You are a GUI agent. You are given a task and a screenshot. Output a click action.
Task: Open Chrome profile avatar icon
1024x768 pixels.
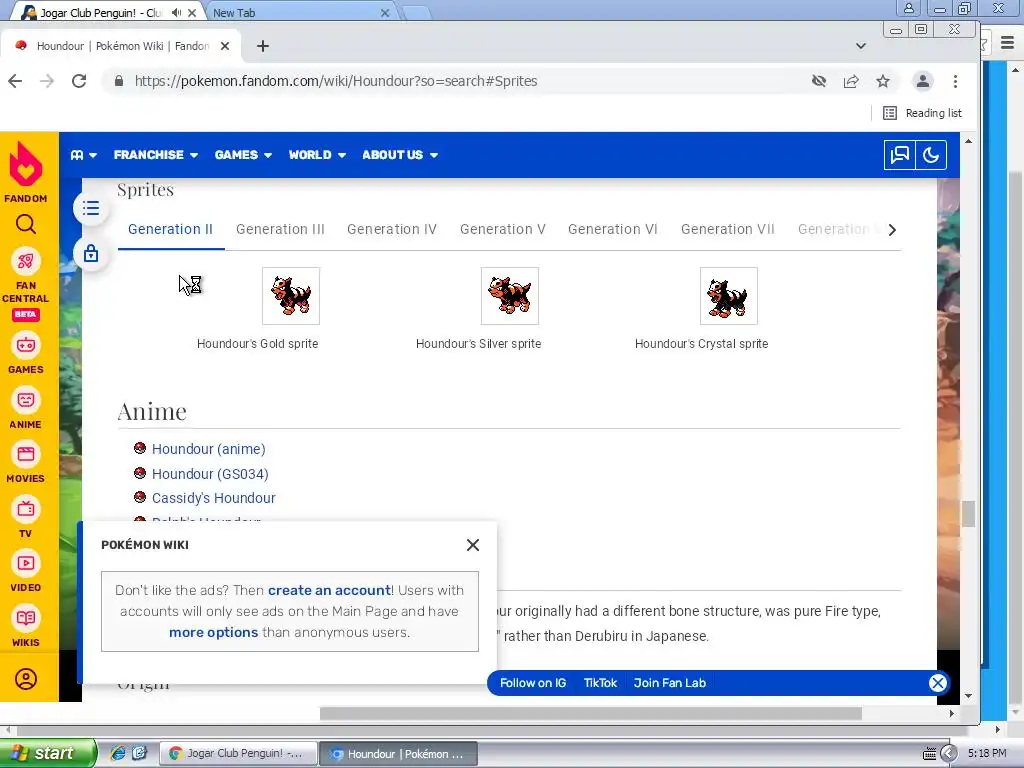coord(923,81)
